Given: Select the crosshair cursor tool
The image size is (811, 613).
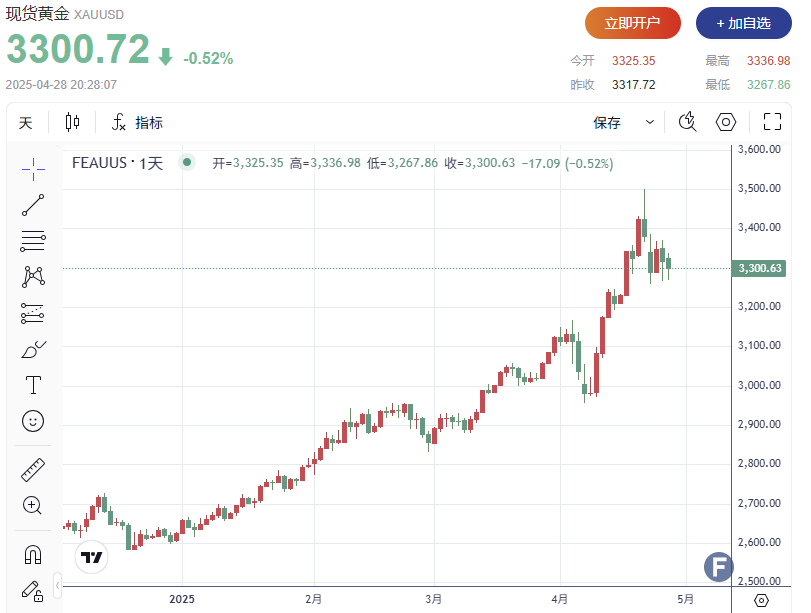Looking at the screenshot, I should [33, 169].
